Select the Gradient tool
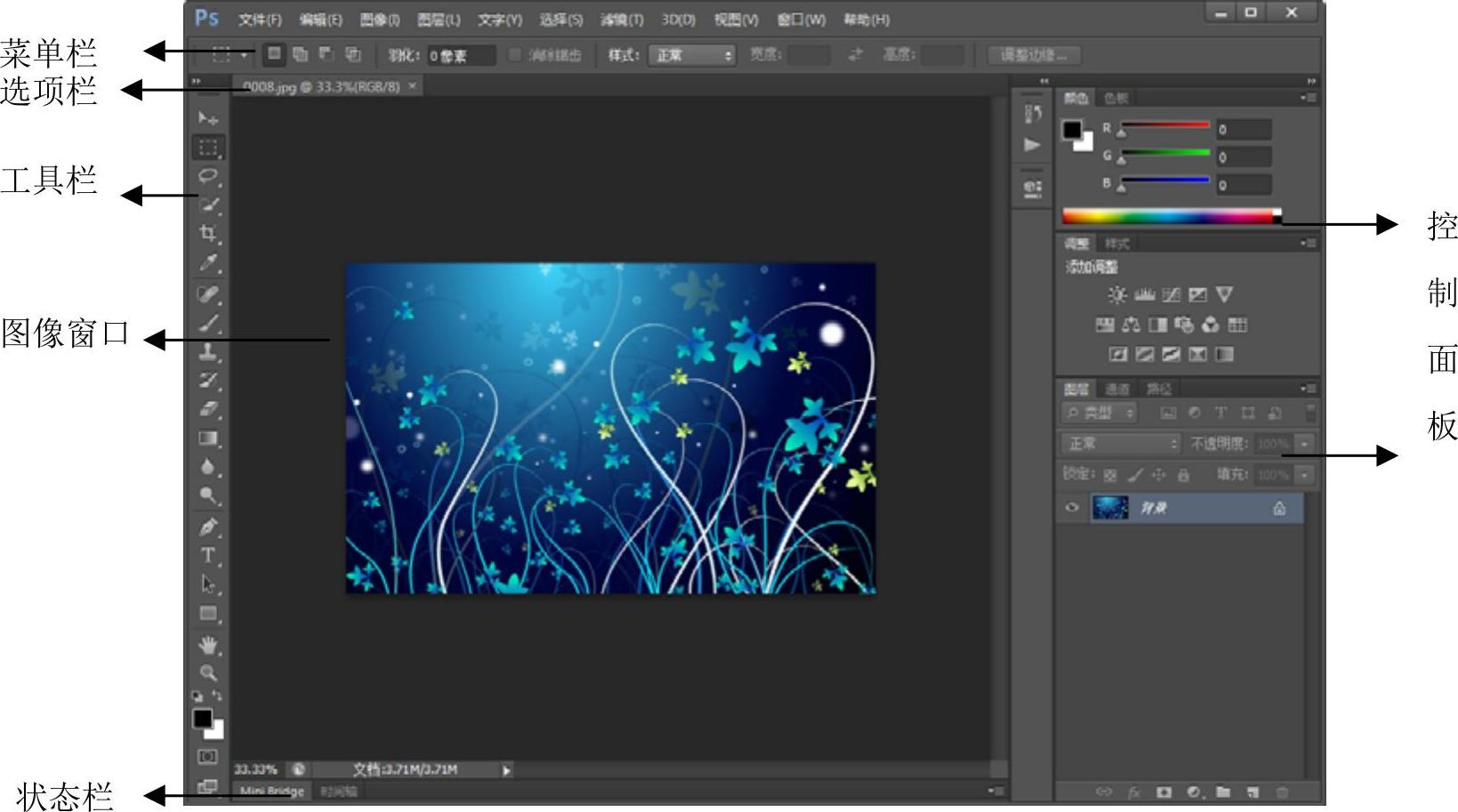Screen dimensions: 1458x812 coord(208,438)
